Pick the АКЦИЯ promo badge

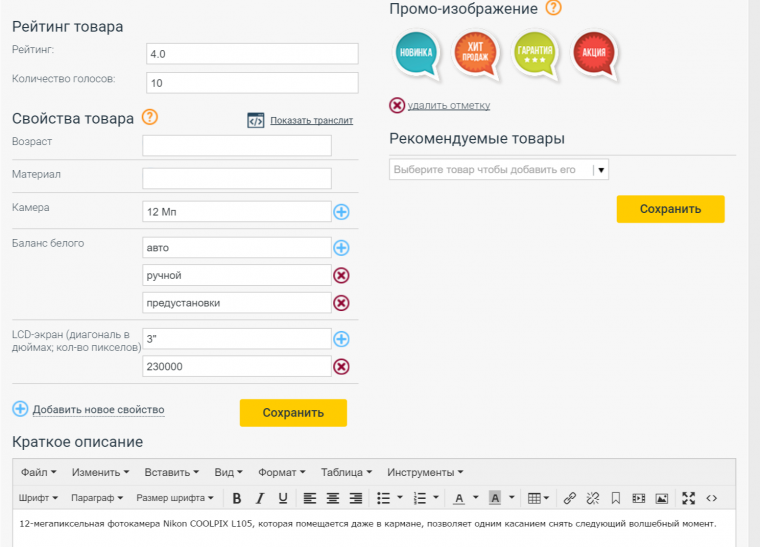click(595, 54)
